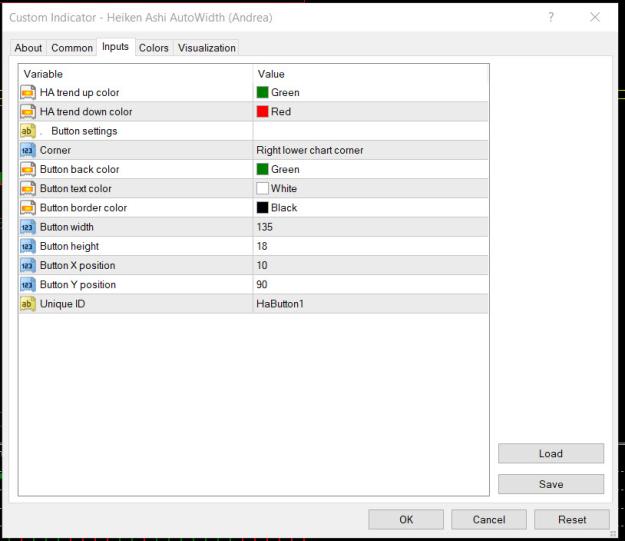This screenshot has width=625, height=541.
Task: Load a preset with the Load button
Action: (x=551, y=454)
